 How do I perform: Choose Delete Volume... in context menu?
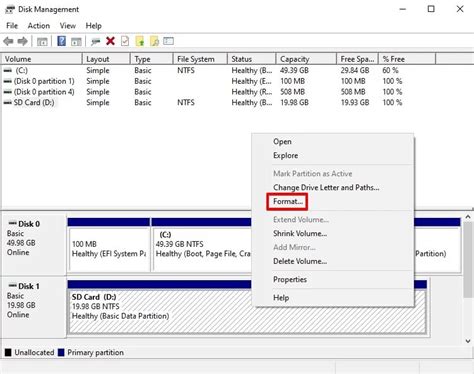point(300,261)
